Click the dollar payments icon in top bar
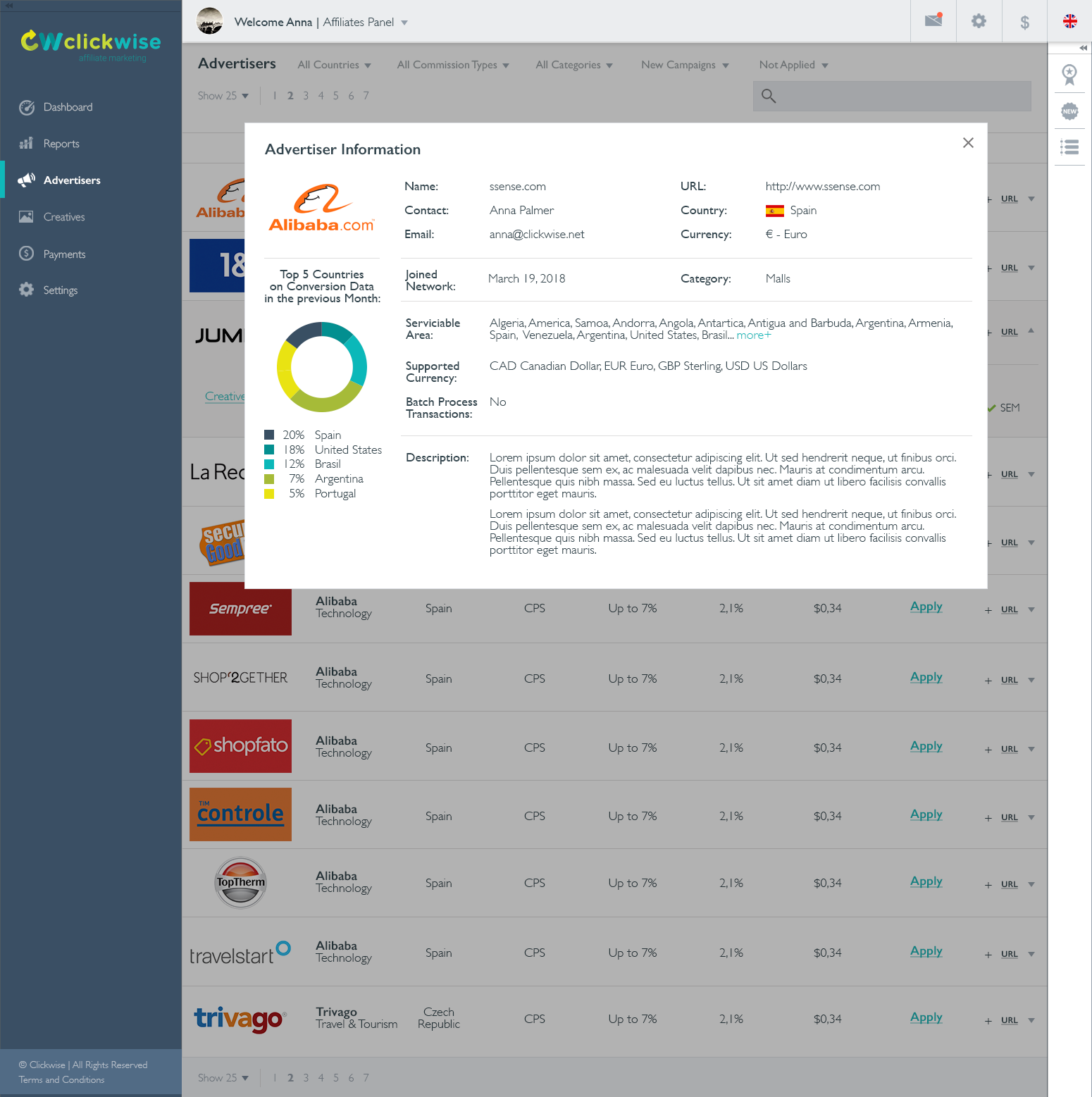 pos(1024,21)
